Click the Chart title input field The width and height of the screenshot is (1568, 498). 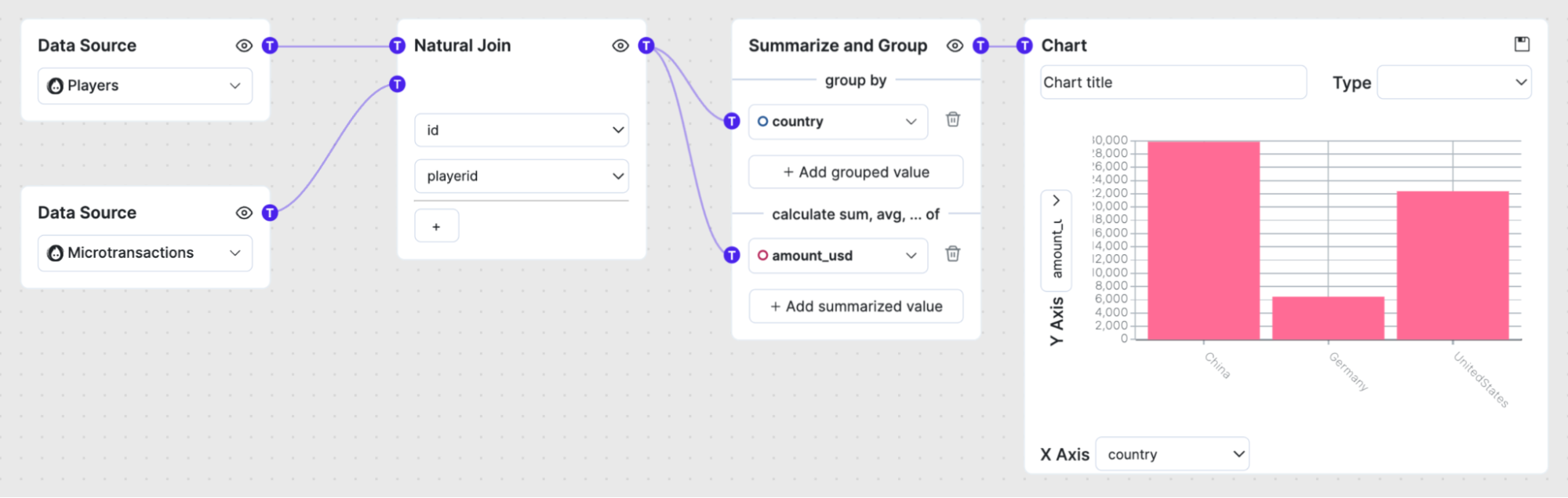[1173, 82]
